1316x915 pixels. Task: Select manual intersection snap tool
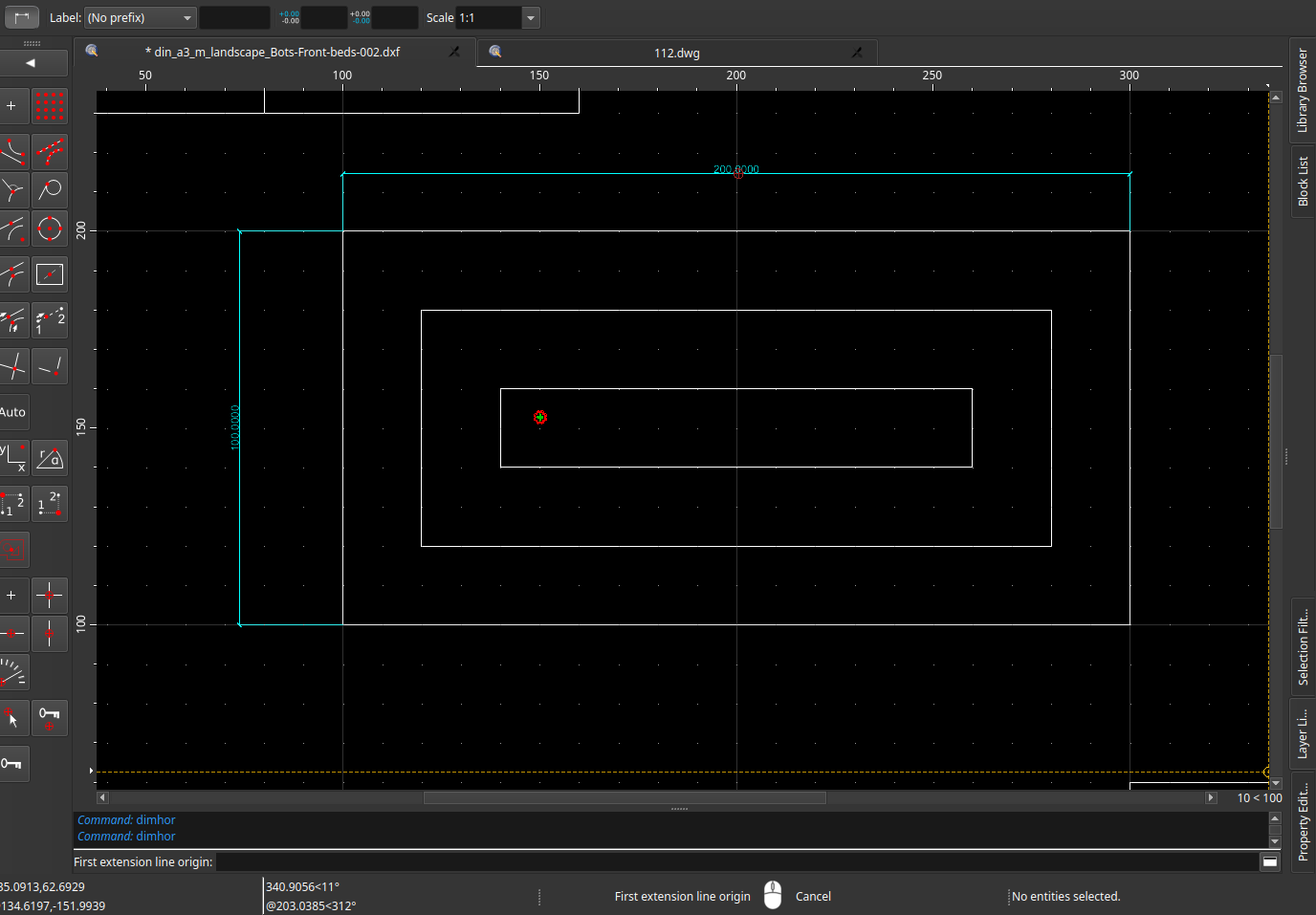click(x=50, y=366)
